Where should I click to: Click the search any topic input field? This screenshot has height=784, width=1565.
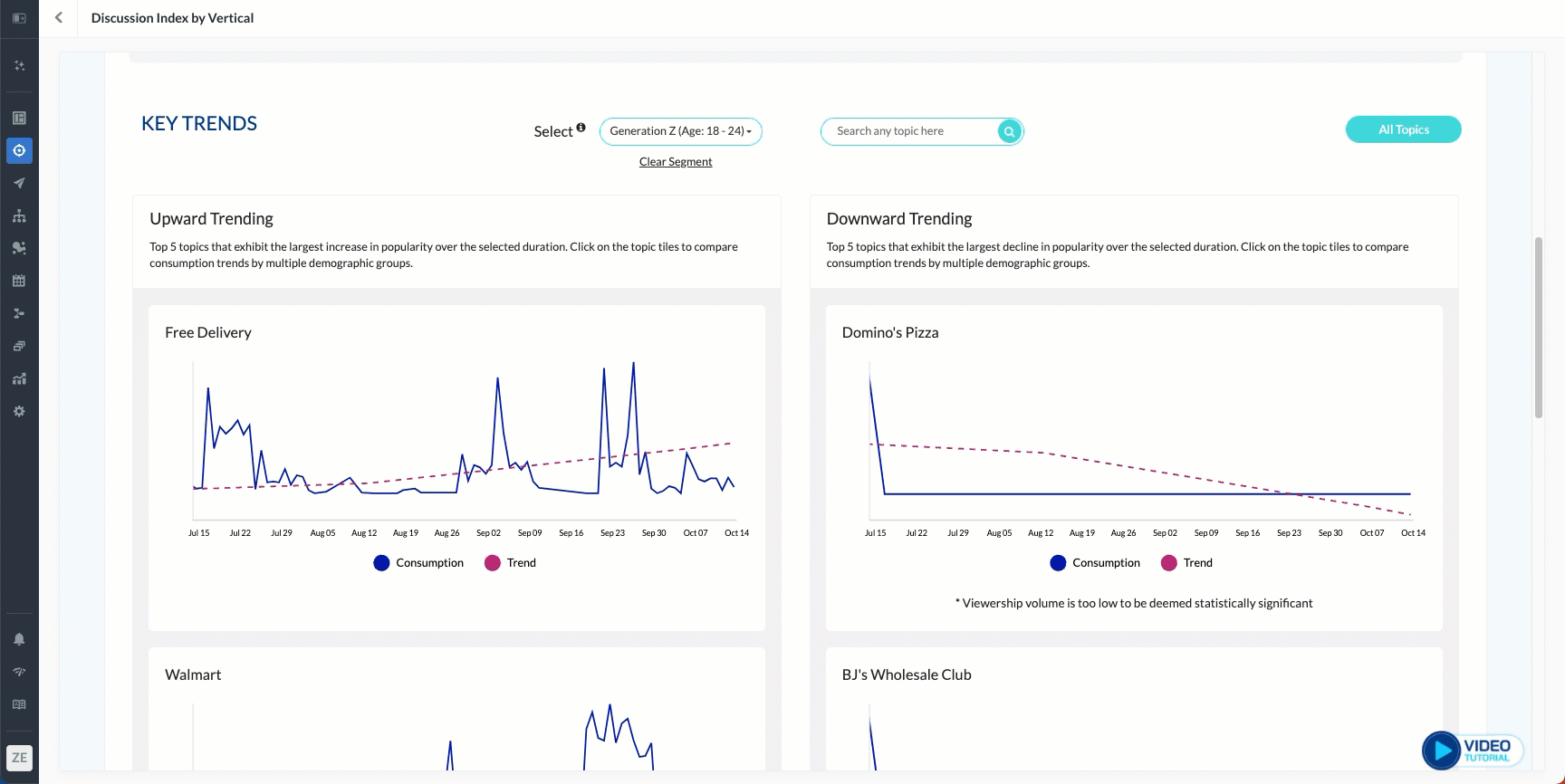[x=910, y=131]
